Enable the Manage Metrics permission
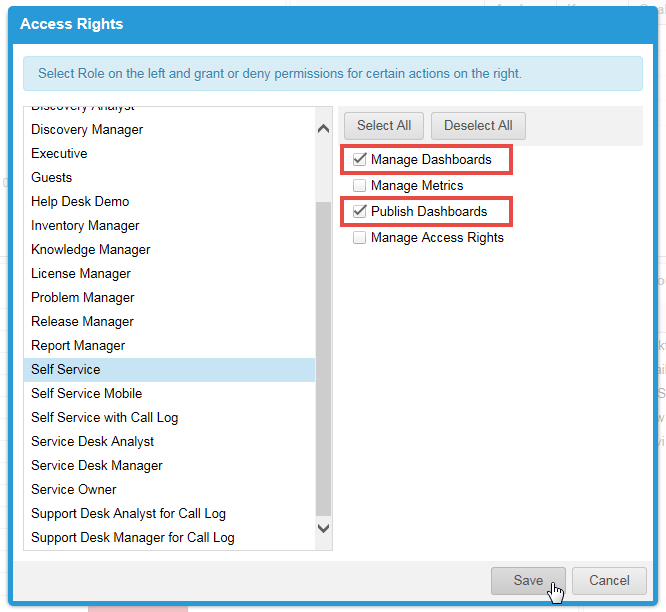Image resolution: width=666 pixels, height=612 pixels. (x=360, y=186)
